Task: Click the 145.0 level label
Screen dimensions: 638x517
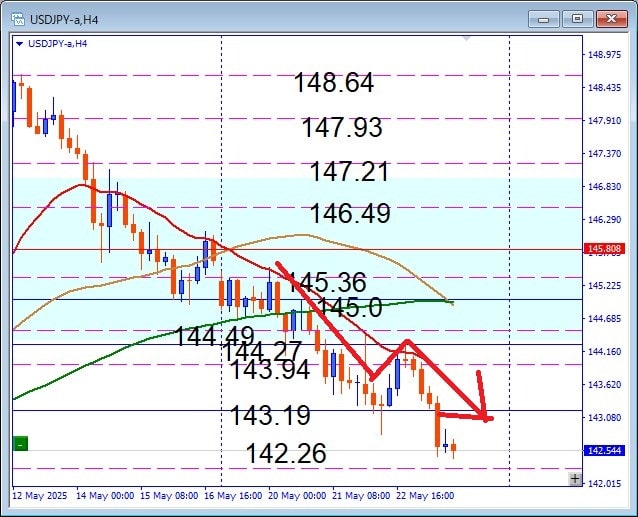Action: click(x=350, y=307)
